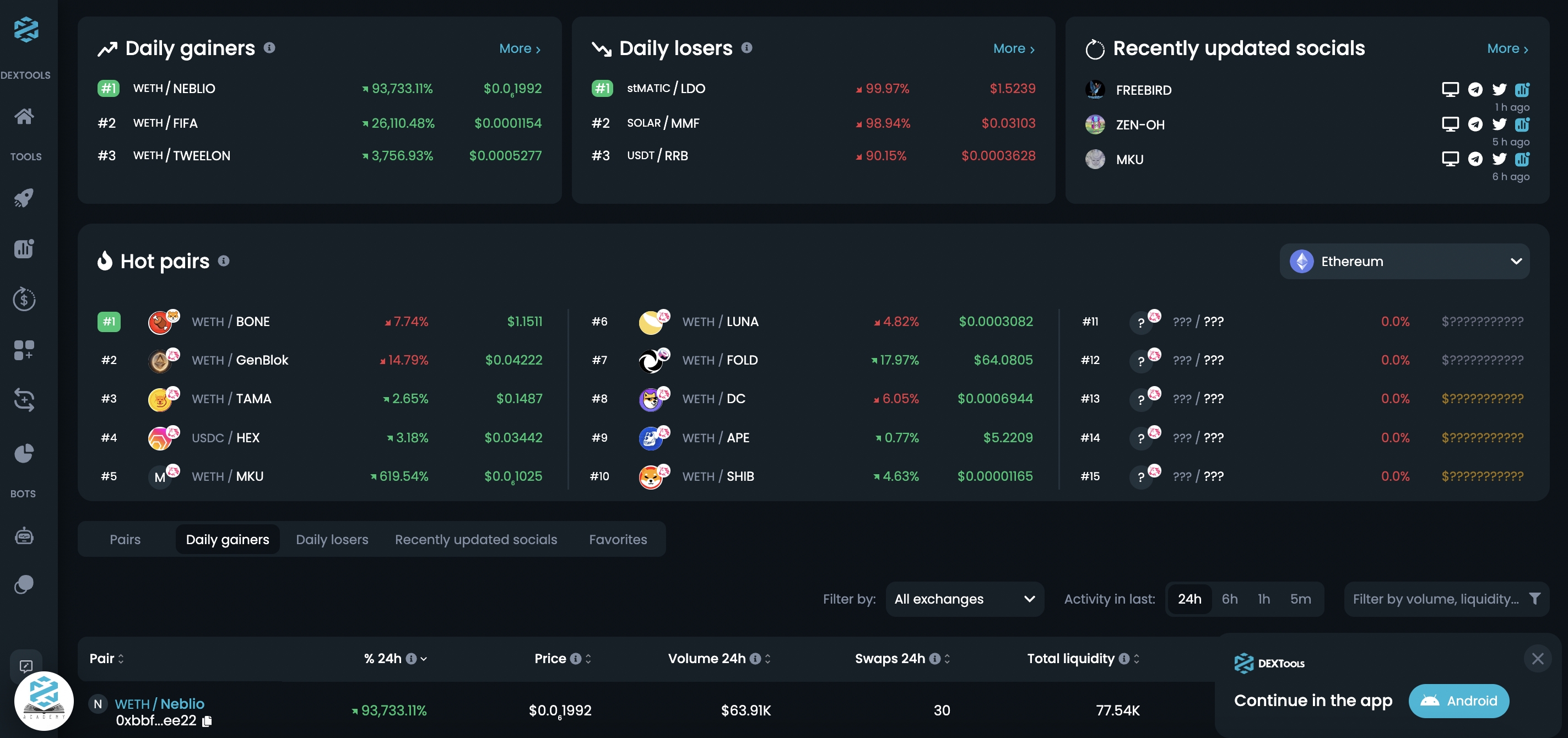Open the swap arrows sidebar icon
This screenshot has width=1568, height=738.
click(24, 400)
